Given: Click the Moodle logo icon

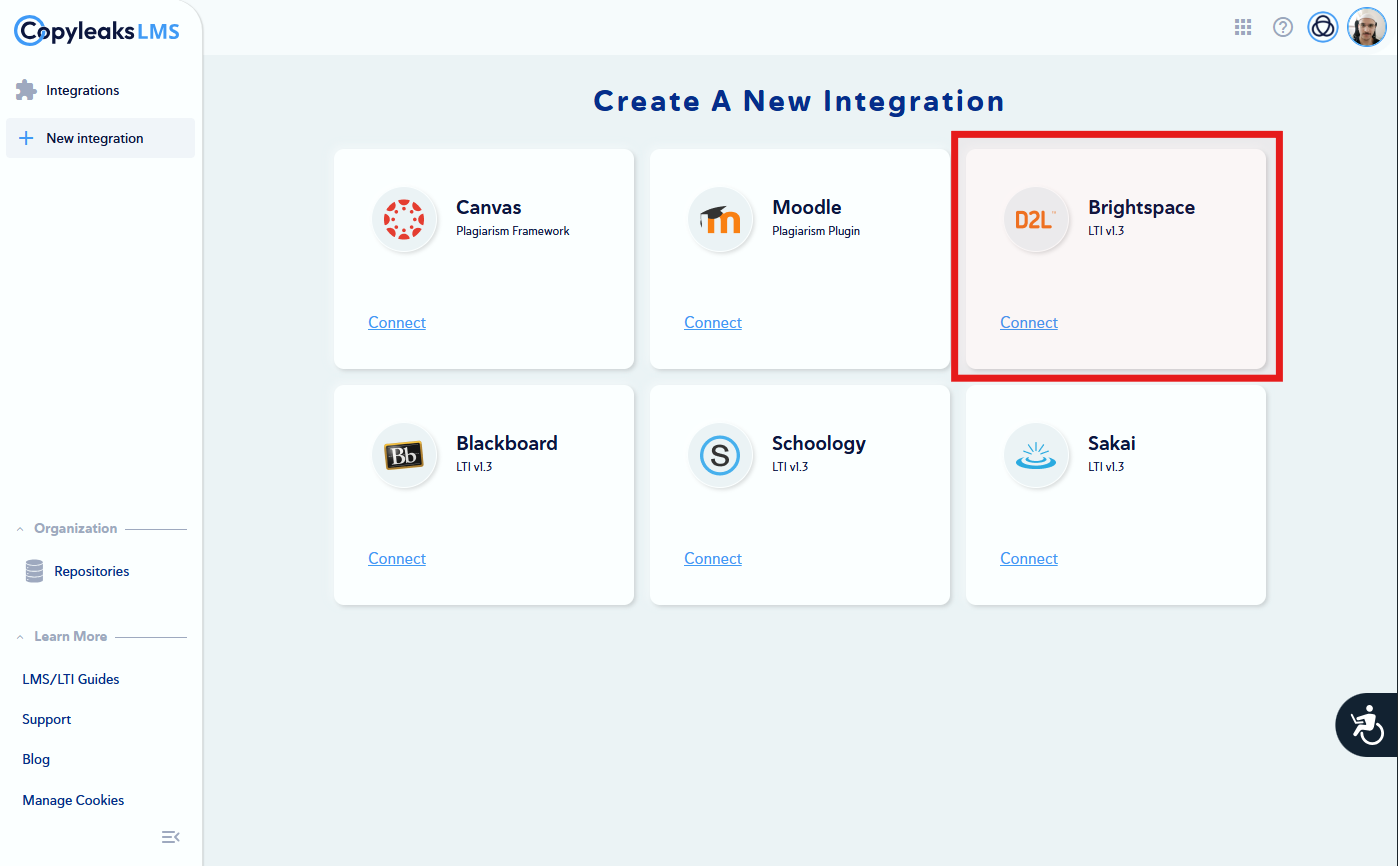Looking at the screenshot, I should coord(721,219).
